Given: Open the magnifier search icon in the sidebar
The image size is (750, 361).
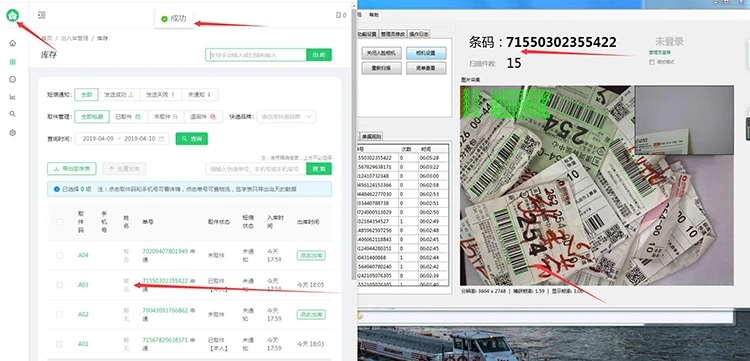Looking at the screenshot, I should click(x=12, y=114).
